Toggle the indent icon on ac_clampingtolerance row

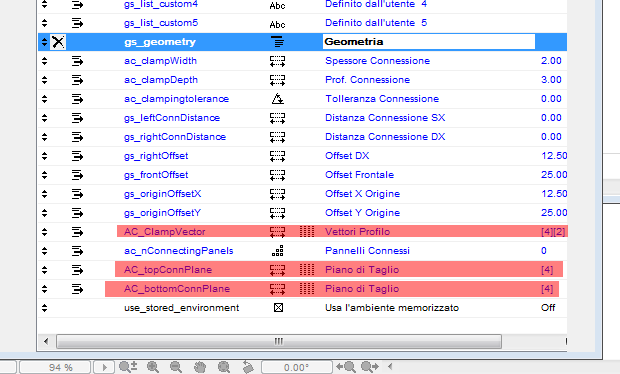[x=77, y=99]
